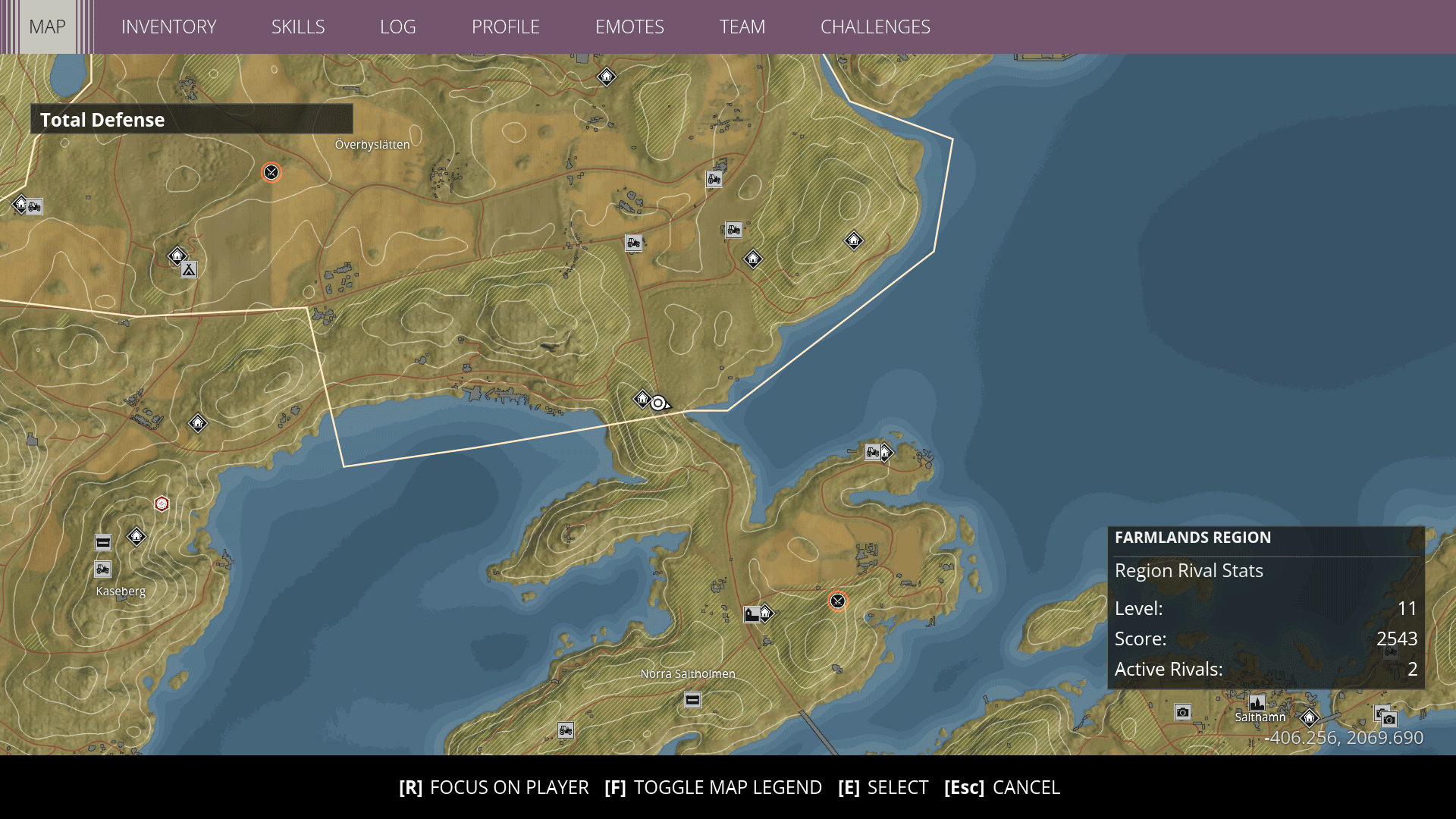This screenshot has height=819, width=1456.
Task: Select safehouse icon at far left map edge
Action: point(20,204)
